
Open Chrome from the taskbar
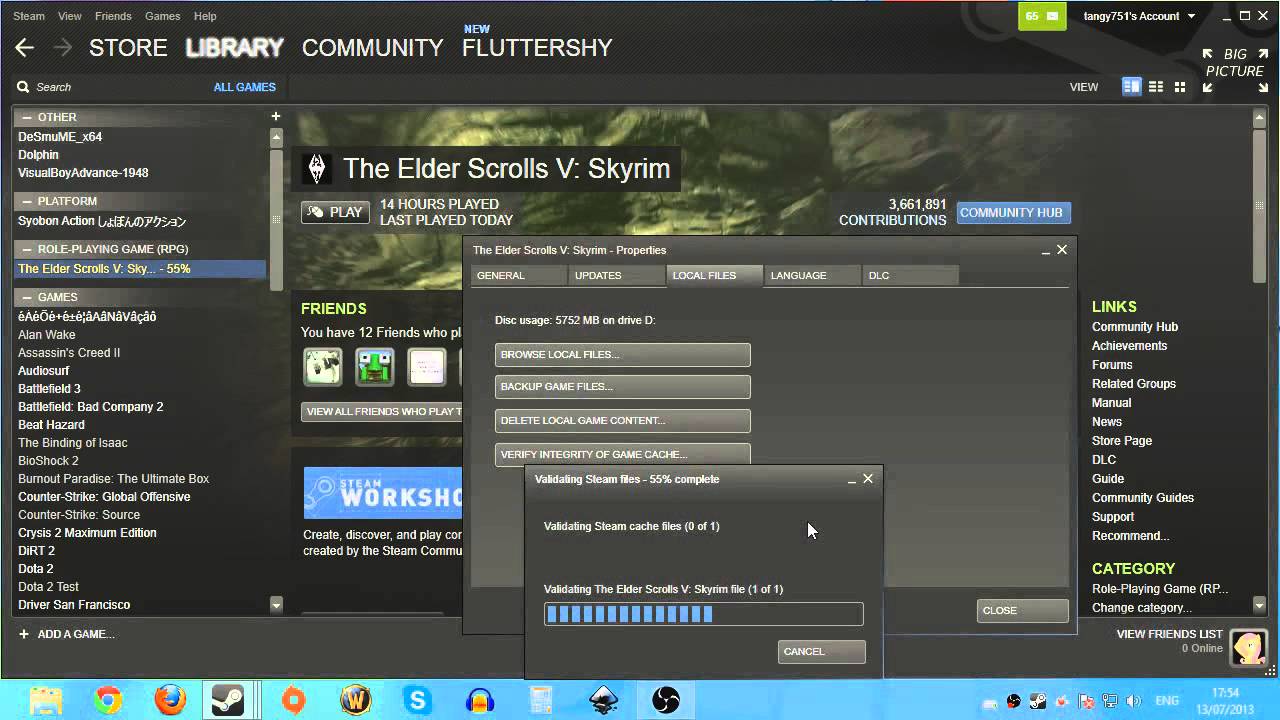pyautogui.click(x=108, y=700)
